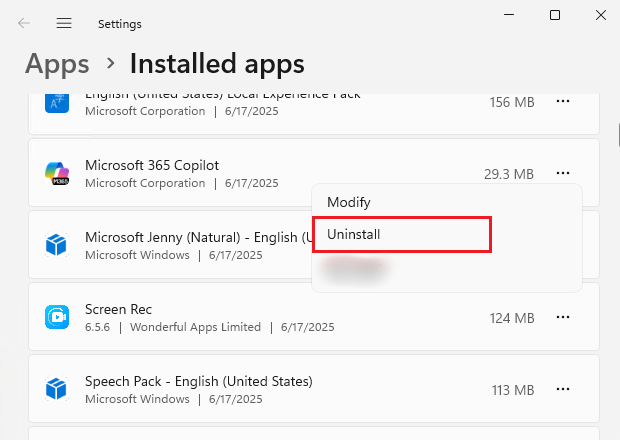Click the back arrow in Settings

pos(24,23)
